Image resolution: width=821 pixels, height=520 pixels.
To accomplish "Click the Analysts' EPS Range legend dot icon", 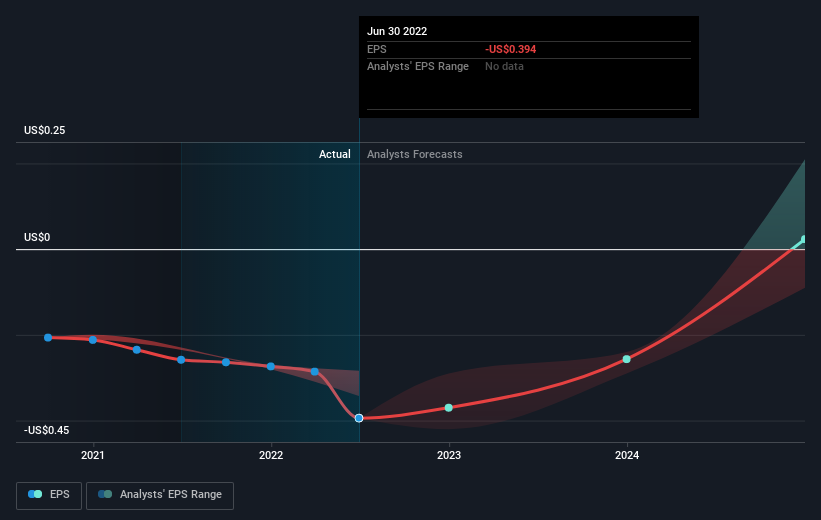I will point(105,494).
